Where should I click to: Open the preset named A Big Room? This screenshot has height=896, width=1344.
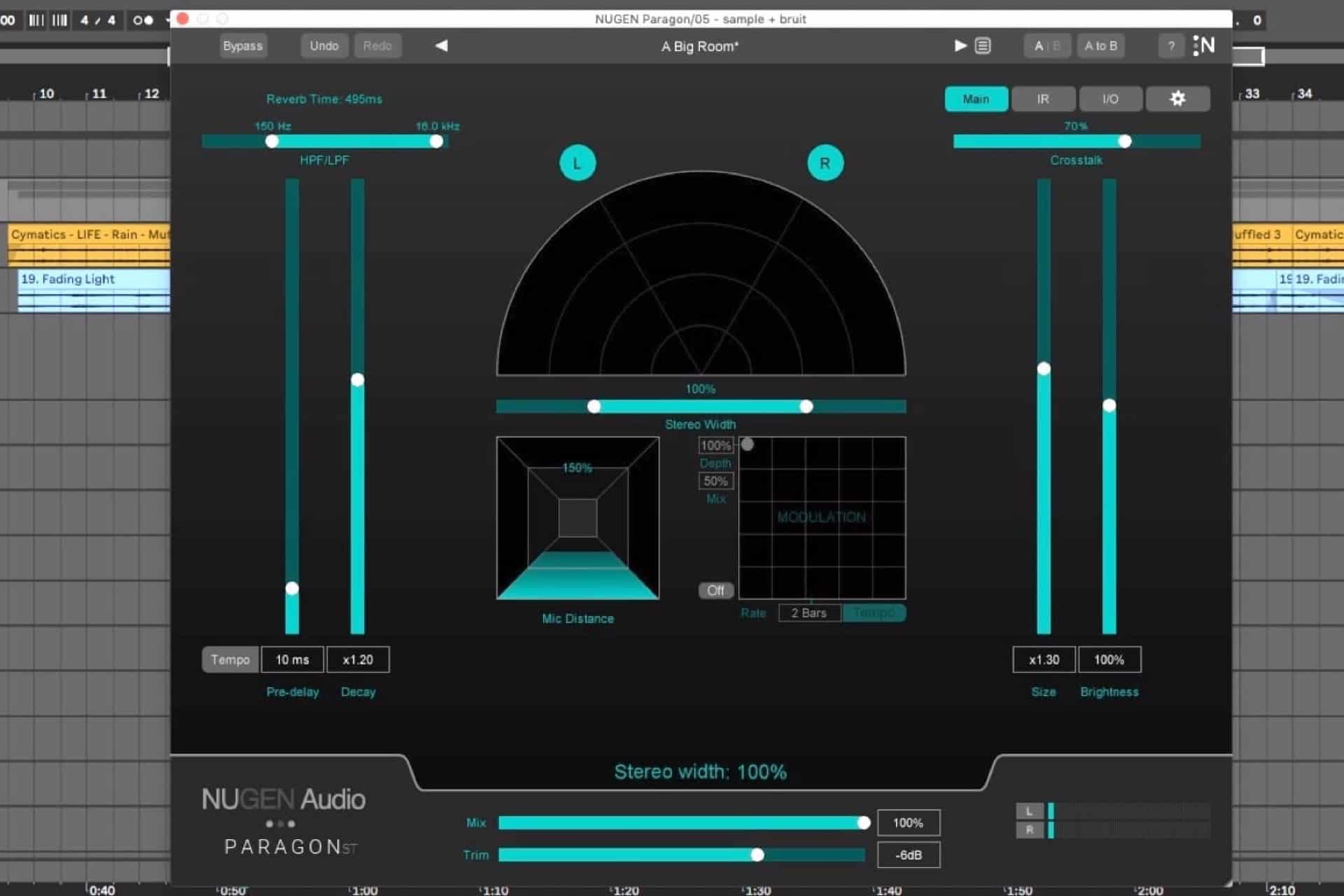(x=699, y=46)
